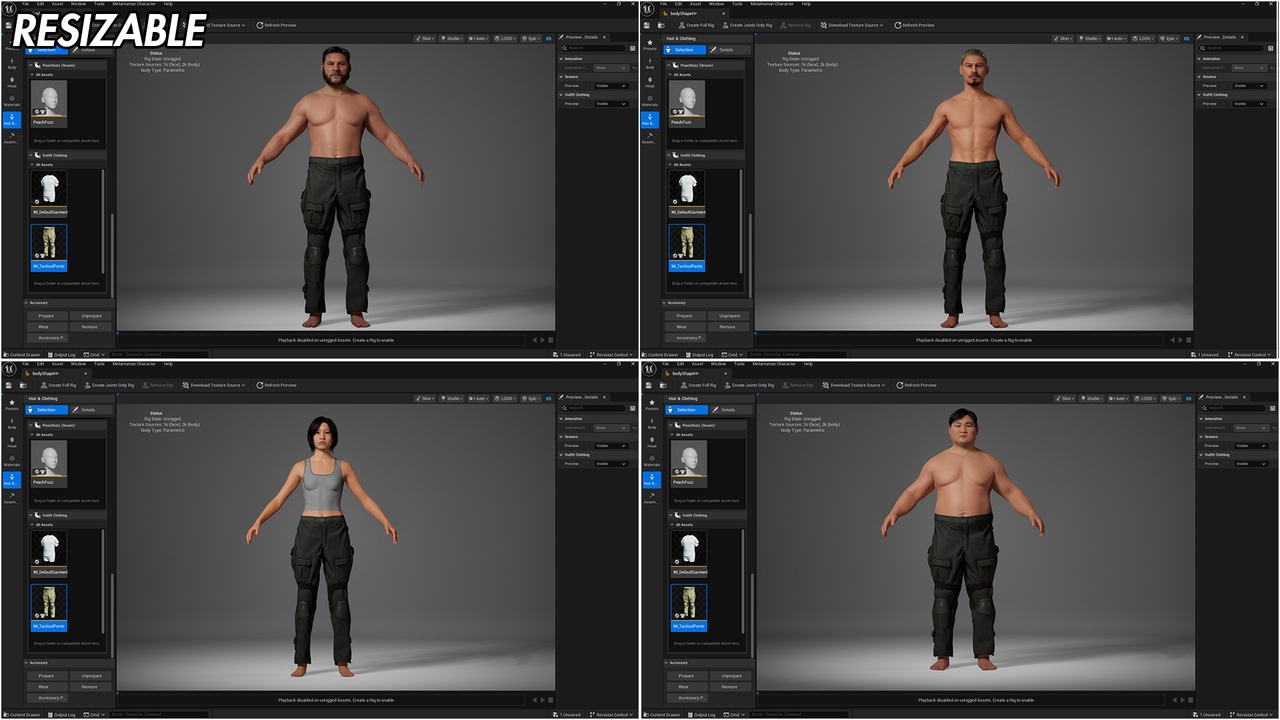The image size is (1280, 720).
Task: Open Download Texture Source dropdown in blond man window
Action: pos(852,25)
